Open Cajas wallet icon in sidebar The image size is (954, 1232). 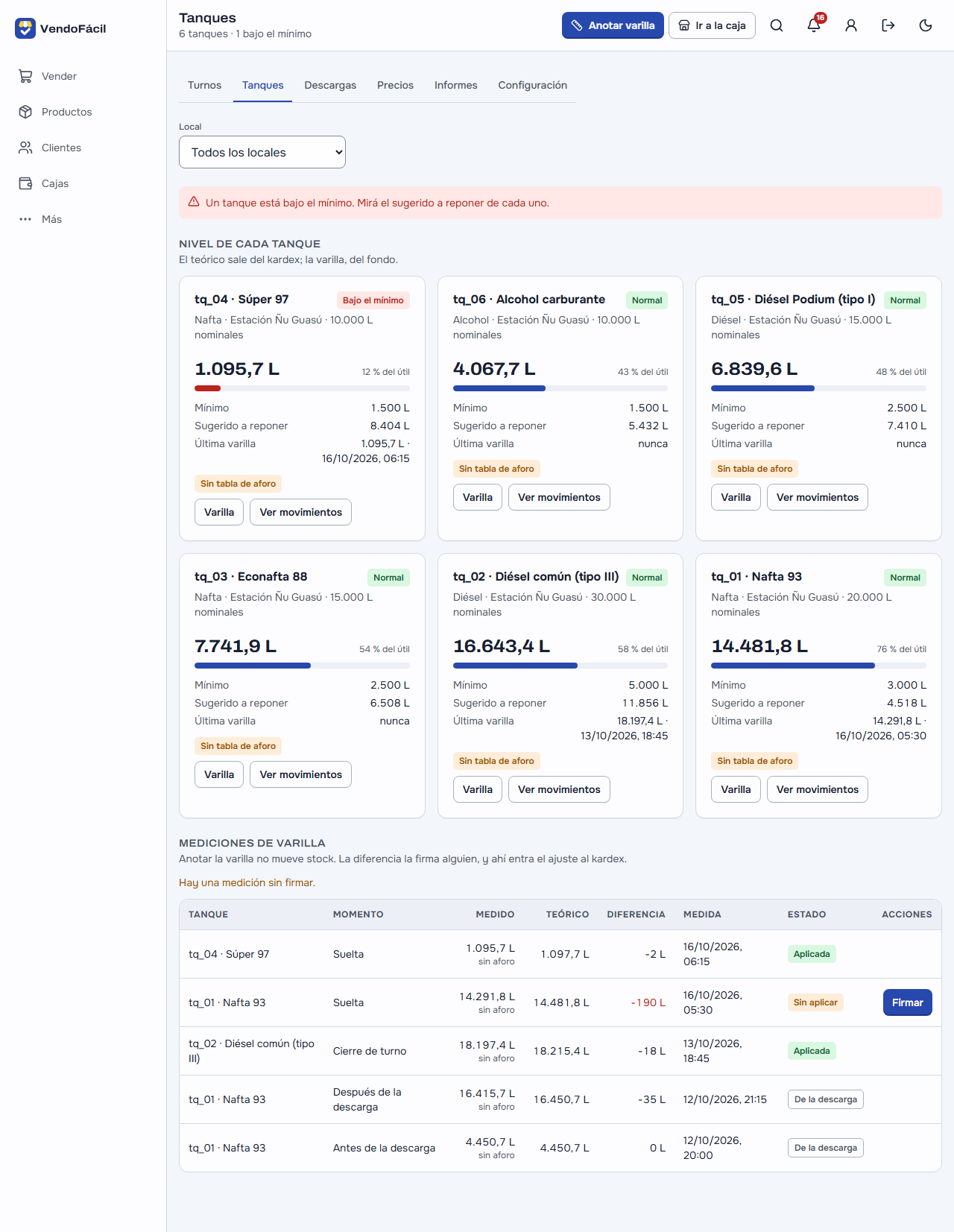click(25, 183)
